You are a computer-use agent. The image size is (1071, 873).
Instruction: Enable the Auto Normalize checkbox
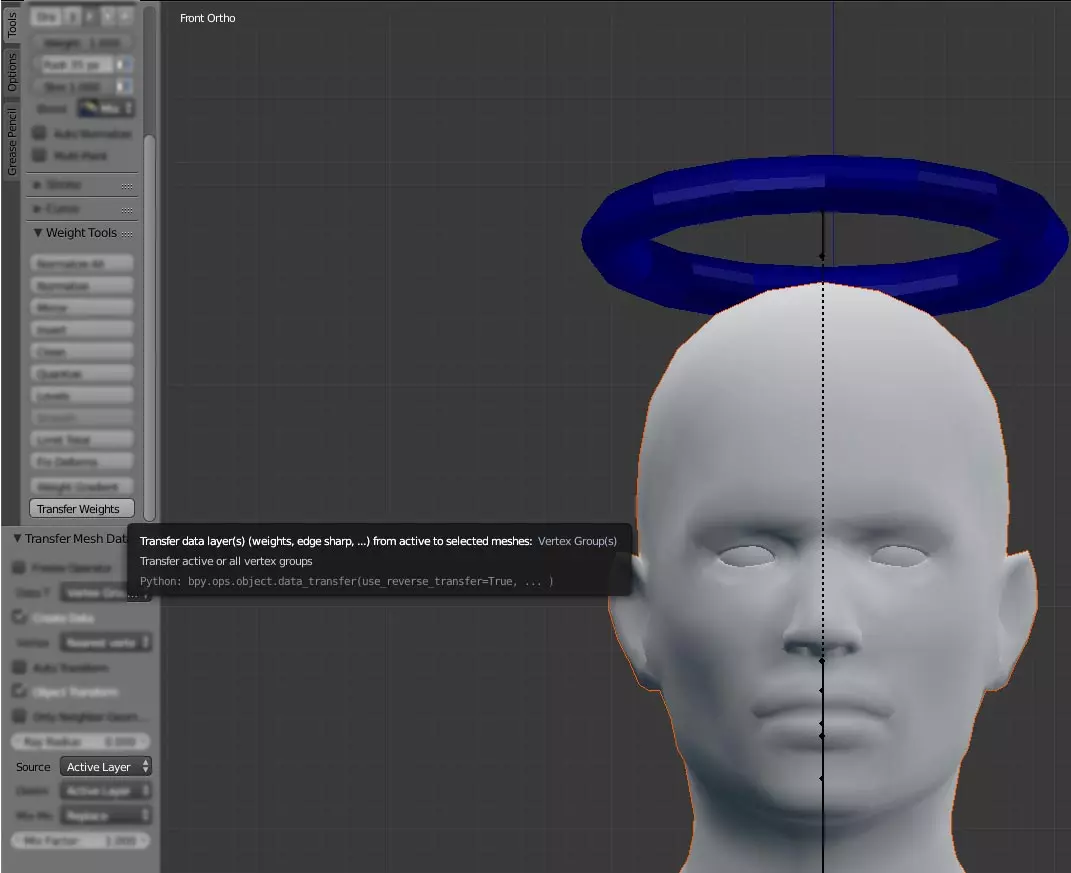pos(40,133)
